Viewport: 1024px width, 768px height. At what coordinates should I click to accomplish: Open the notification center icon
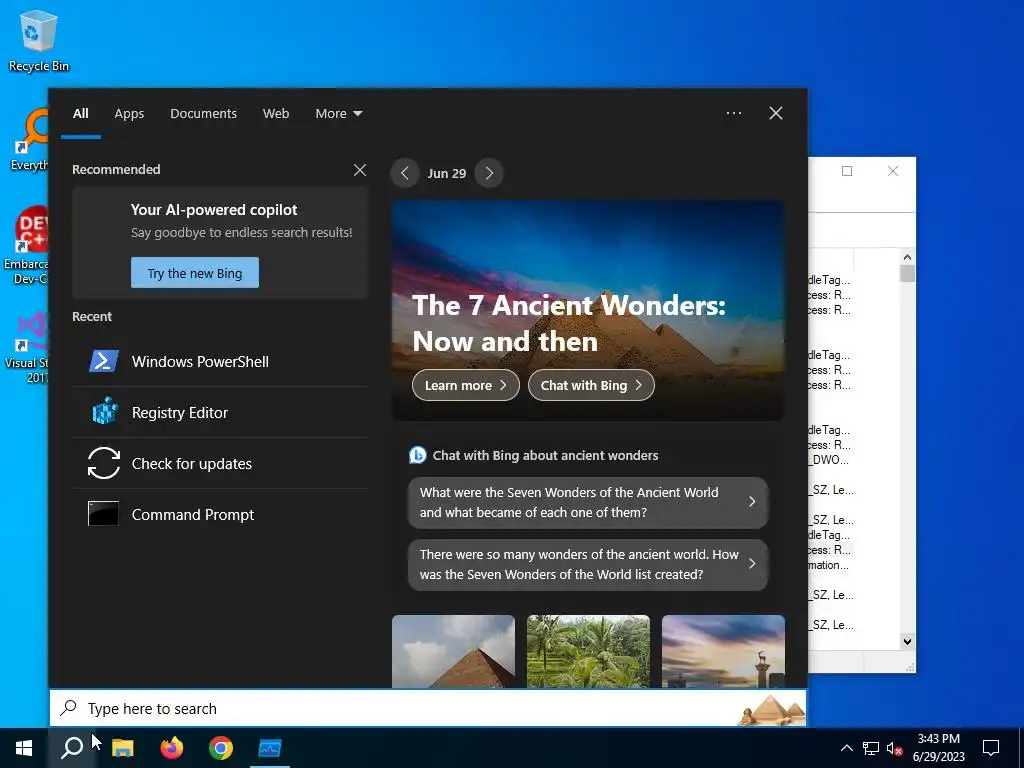pos(991,748)
